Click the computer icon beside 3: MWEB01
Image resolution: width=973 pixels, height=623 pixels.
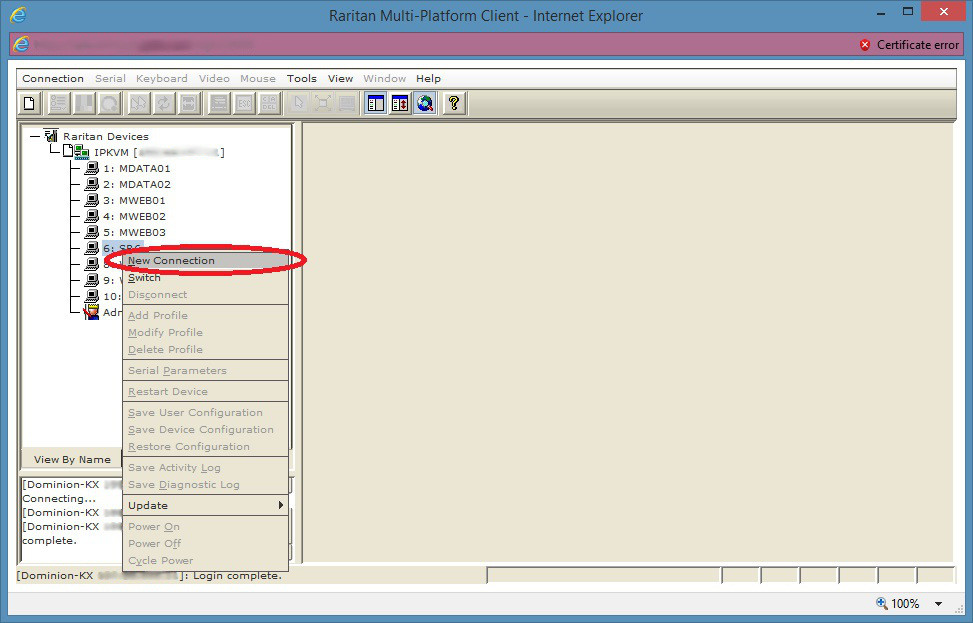[x=92, y=200]
